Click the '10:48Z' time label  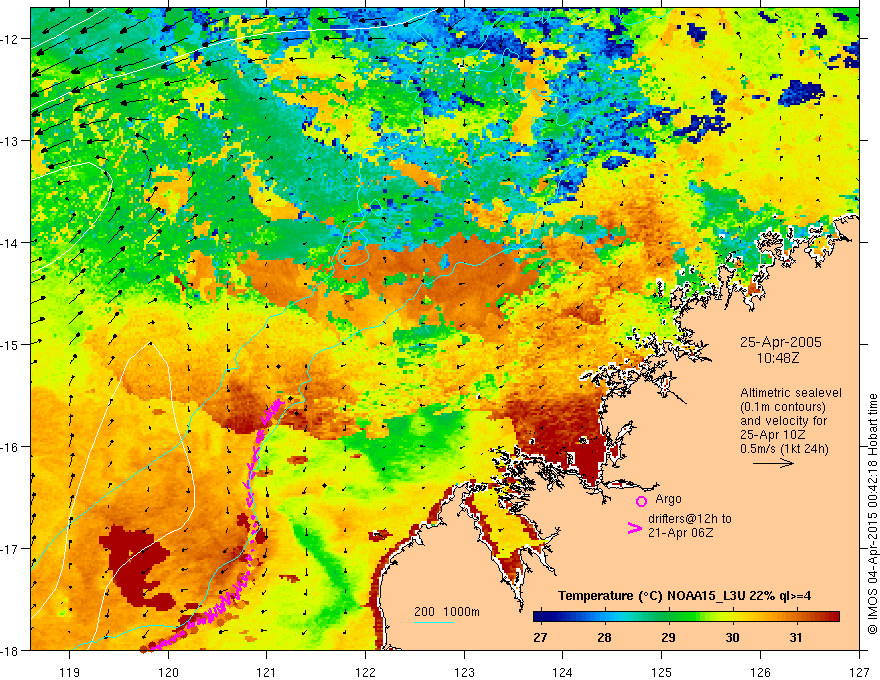(778, 358)
